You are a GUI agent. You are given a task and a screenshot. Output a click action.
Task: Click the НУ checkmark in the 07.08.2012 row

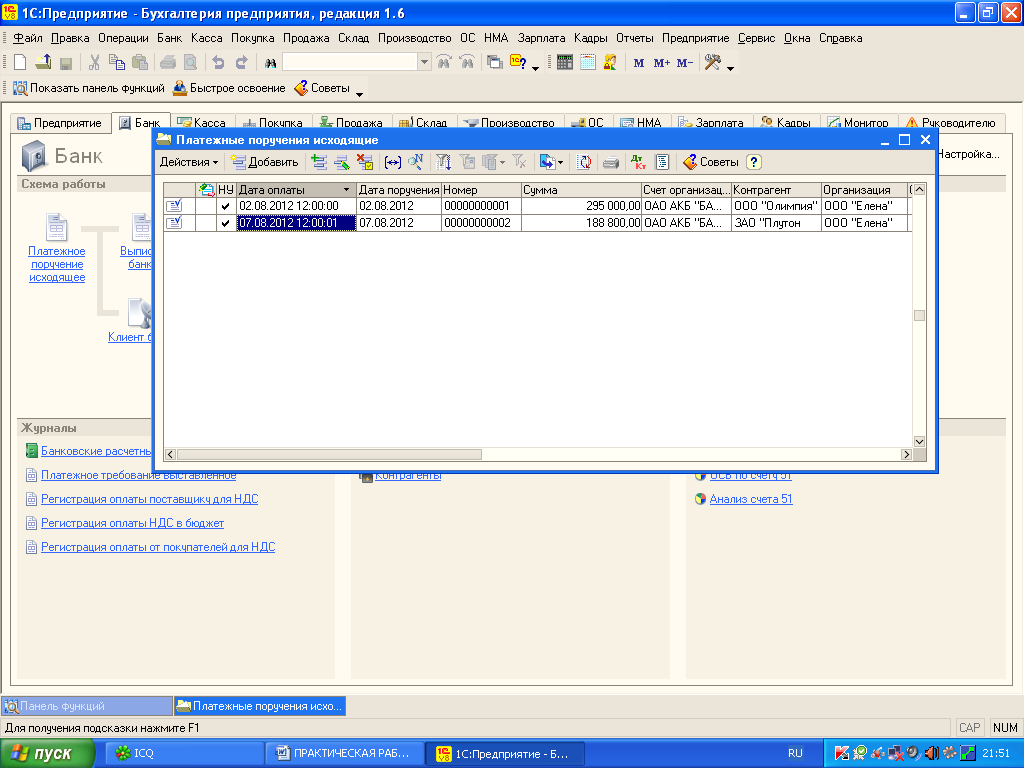[226, 223]
